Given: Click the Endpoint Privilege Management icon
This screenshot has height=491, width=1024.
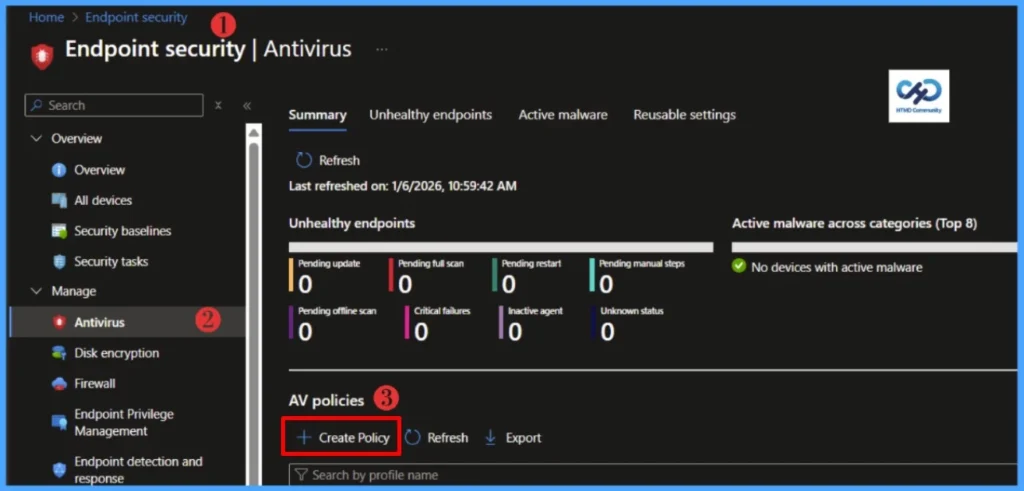Looking at the screenshot, I should pyautogui.click(x=59, y=422).
